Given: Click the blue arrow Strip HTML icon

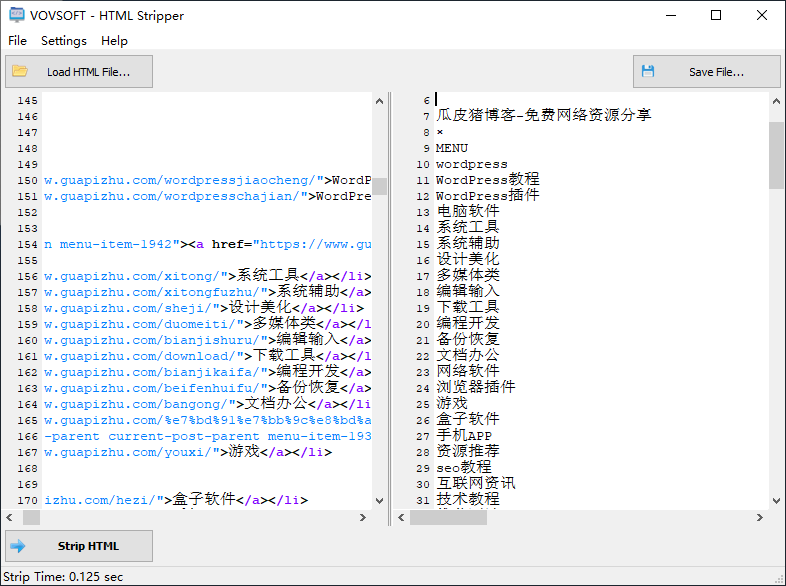Looking at the screenshot, I should pyautogui.click(x=18, y=546).
